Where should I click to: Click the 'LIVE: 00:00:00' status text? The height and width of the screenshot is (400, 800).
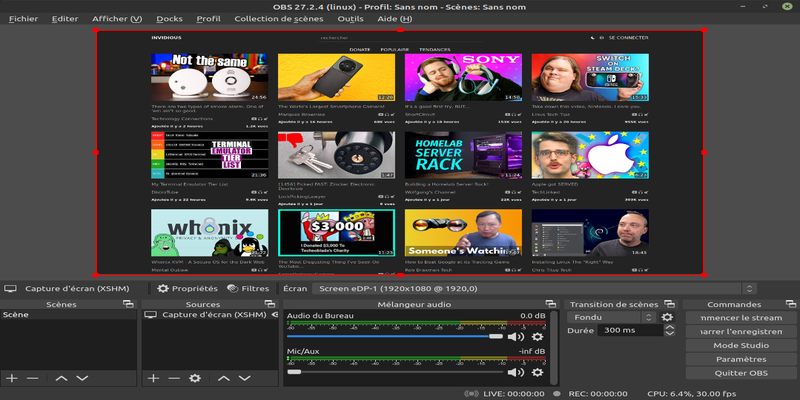pos(513,393)
